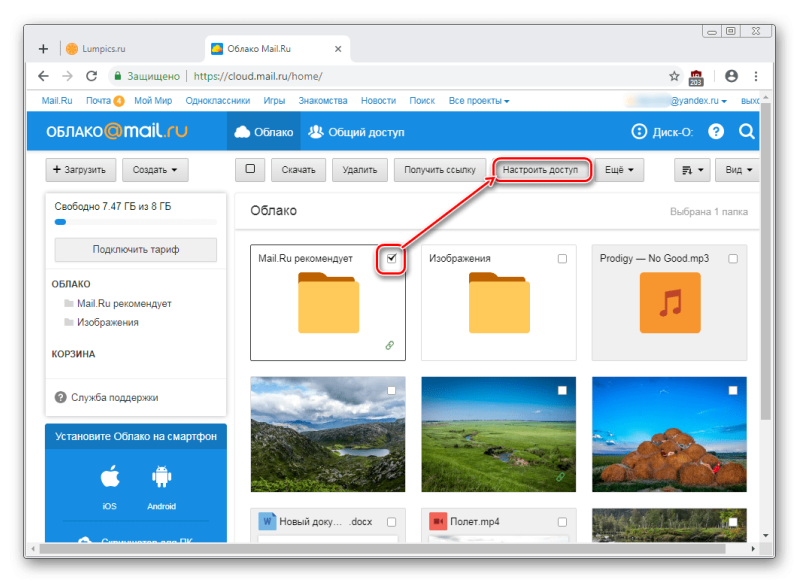Click the Android robot icon

(x=161, y=476)
